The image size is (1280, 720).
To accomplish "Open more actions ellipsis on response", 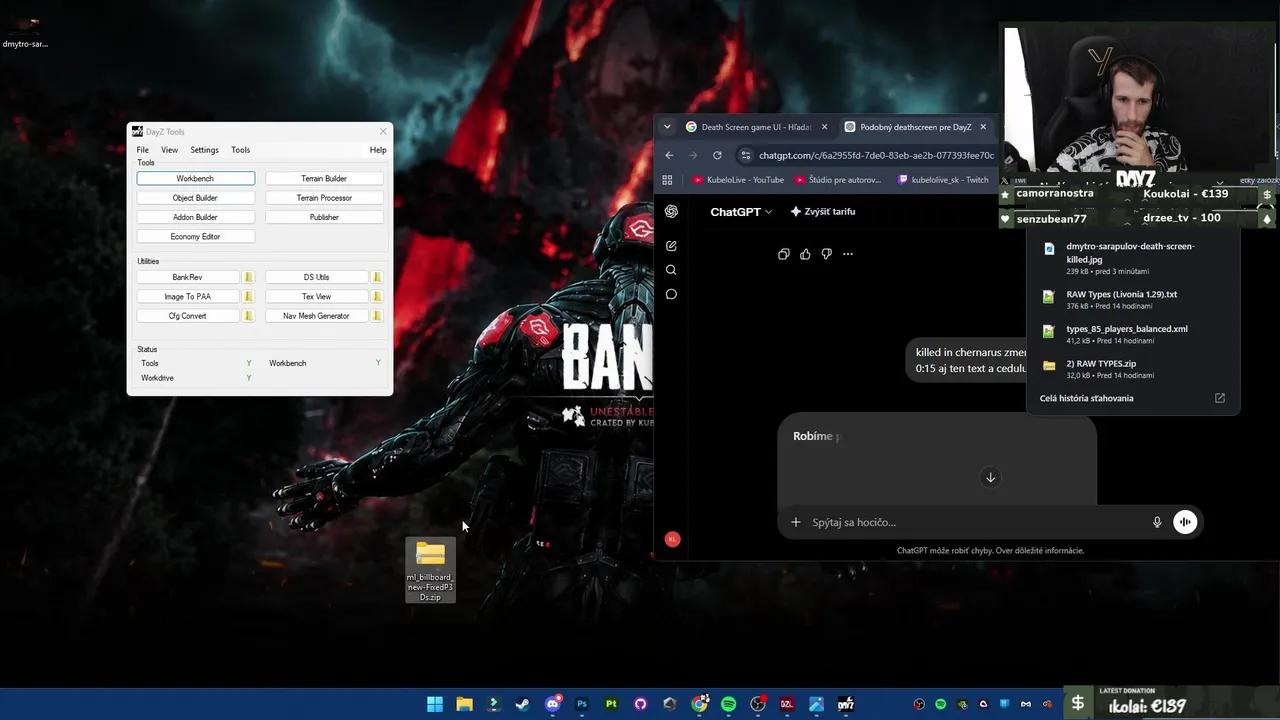I will 848,254.
